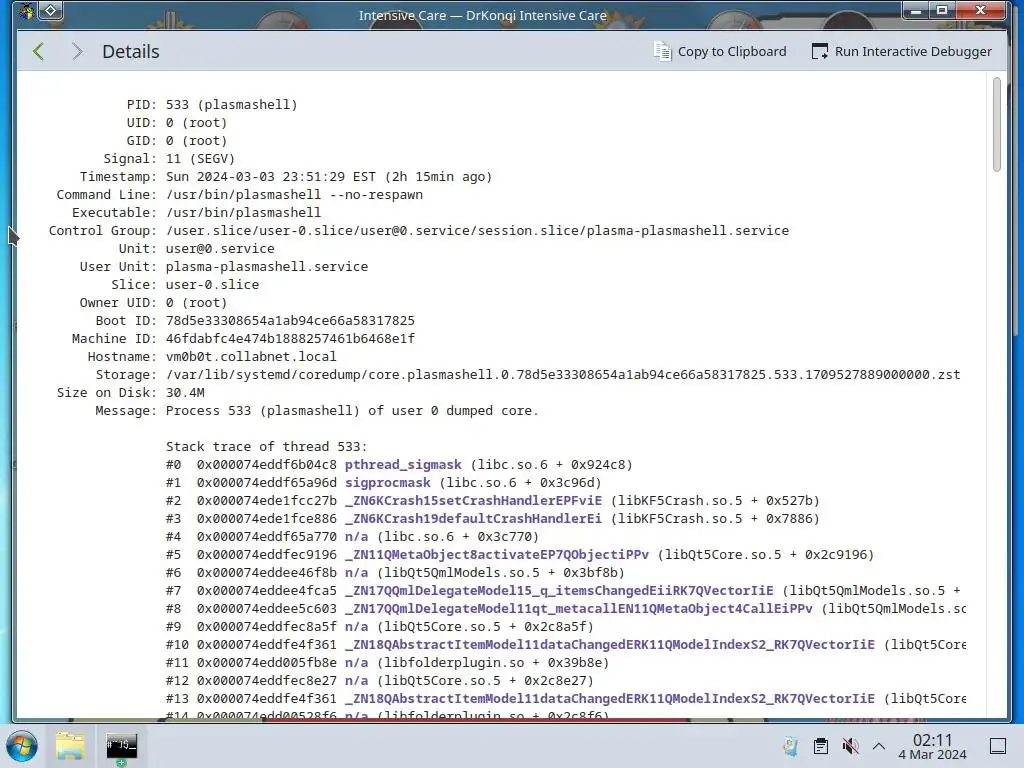
Task: Open the file manager folder taskbar icon
Action: click(x=69, y=746)
